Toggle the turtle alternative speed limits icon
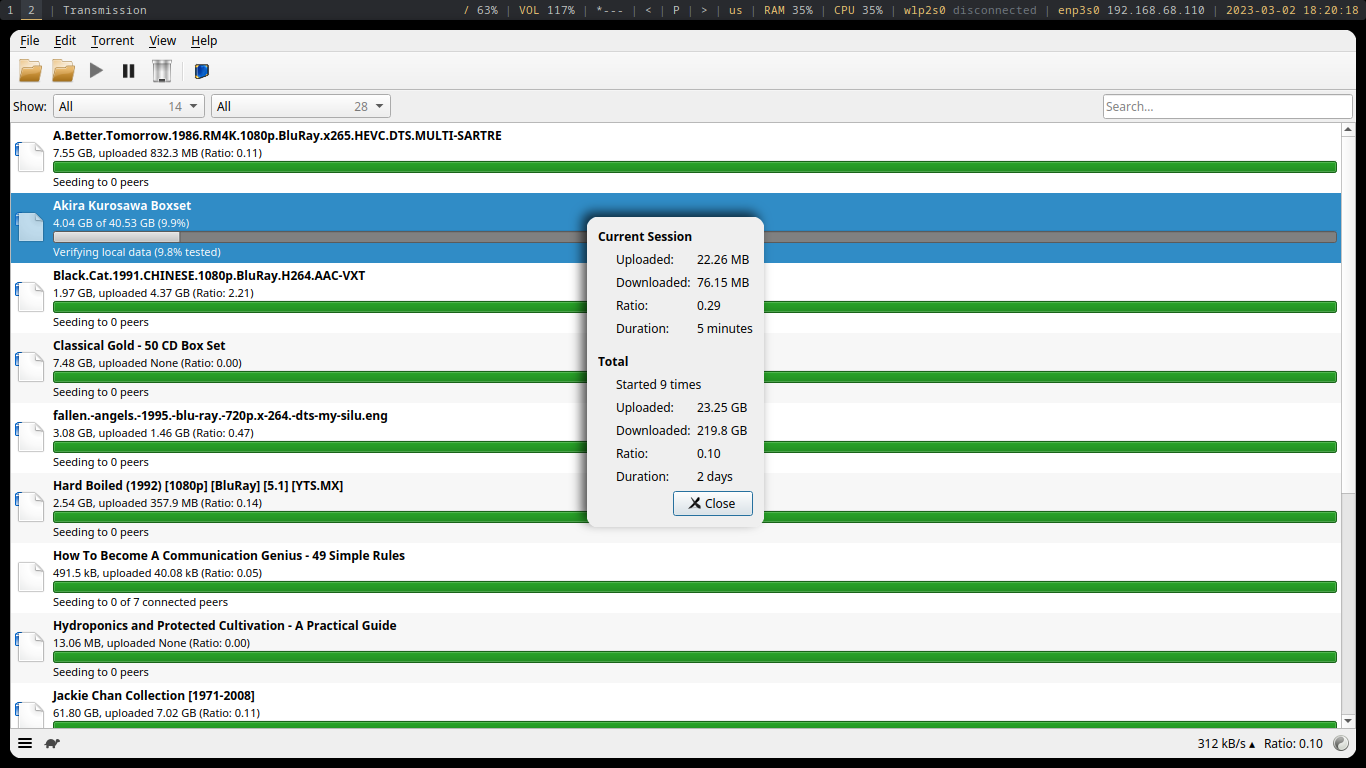1366x768 pixels. point(52,743)
